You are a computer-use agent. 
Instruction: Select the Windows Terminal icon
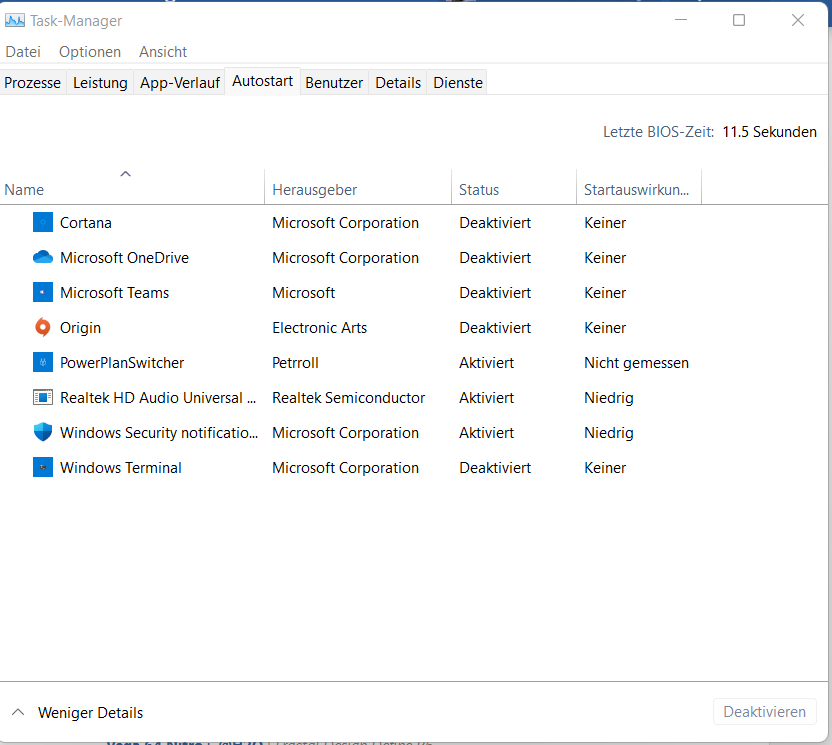tap(42, 467)
